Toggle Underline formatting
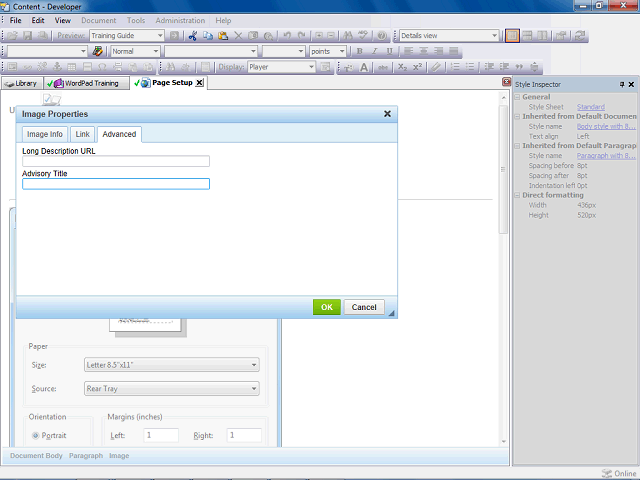640x480 pixels. coord(389,51)
